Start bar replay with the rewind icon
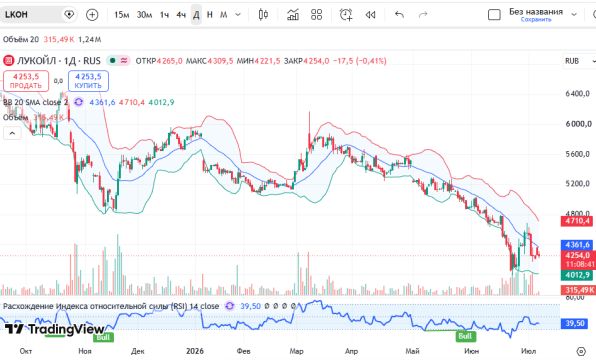This screenshot has width=596, height=360. point(370,15)
